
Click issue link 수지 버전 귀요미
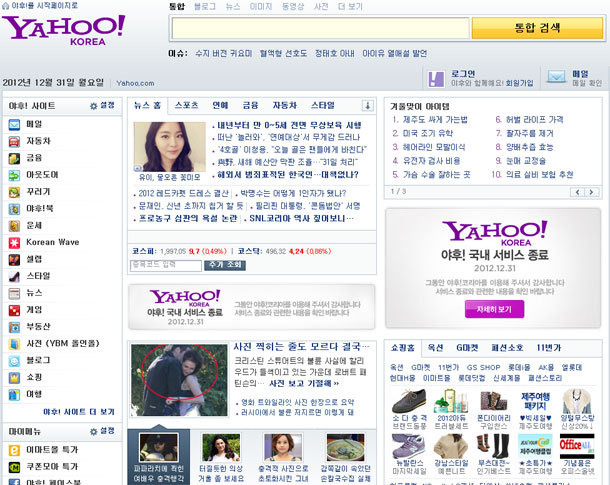(224, 53)
